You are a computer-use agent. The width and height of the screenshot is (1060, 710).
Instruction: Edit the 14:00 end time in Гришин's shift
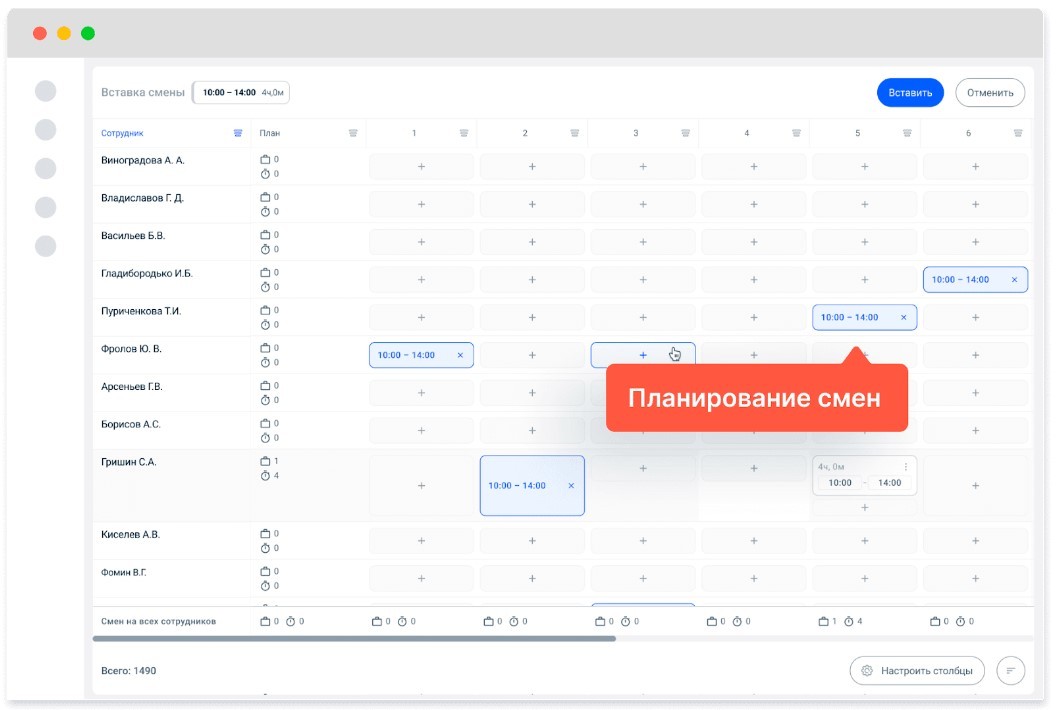pyautogui.click(x=889, y=483)
